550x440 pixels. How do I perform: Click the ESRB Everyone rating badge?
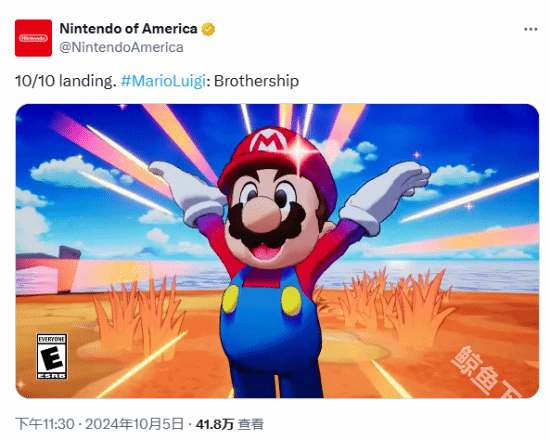point(52,356)
